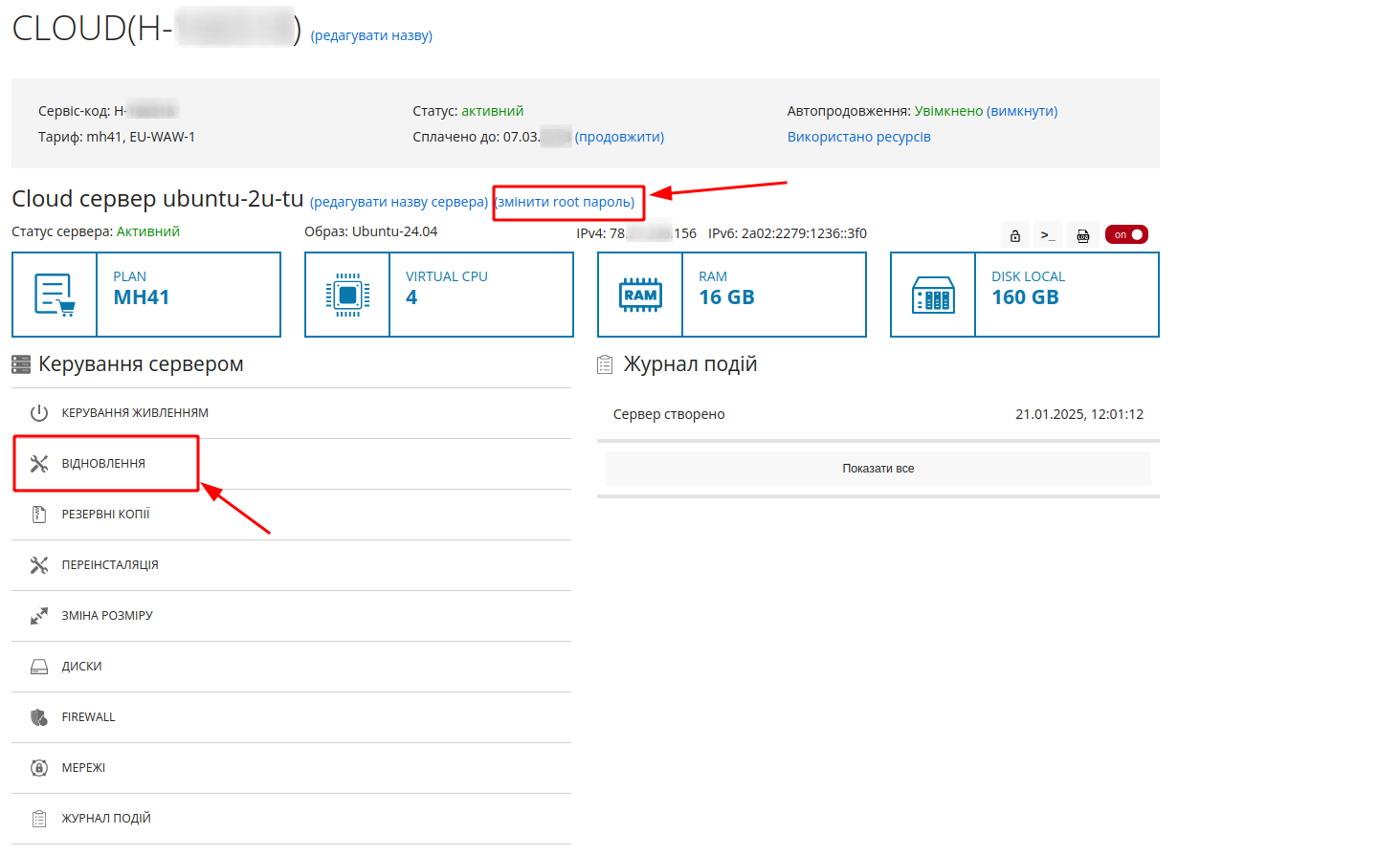The width and height of the screenshot is (1400, 856).
Task: Click the resize arrows icon beside Зміна розміру
Action: point(39,616)
